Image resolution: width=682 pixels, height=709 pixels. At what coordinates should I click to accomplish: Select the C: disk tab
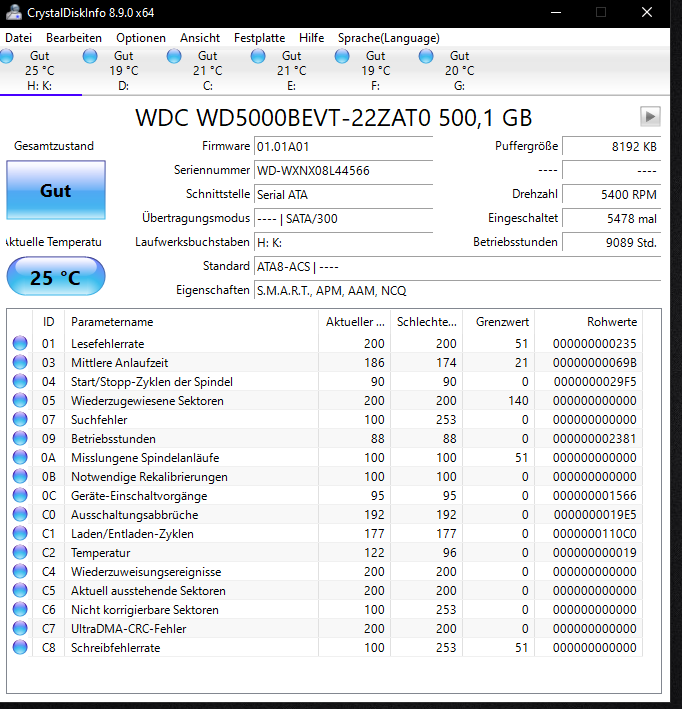pyautogui.click(x=208, y=71)
